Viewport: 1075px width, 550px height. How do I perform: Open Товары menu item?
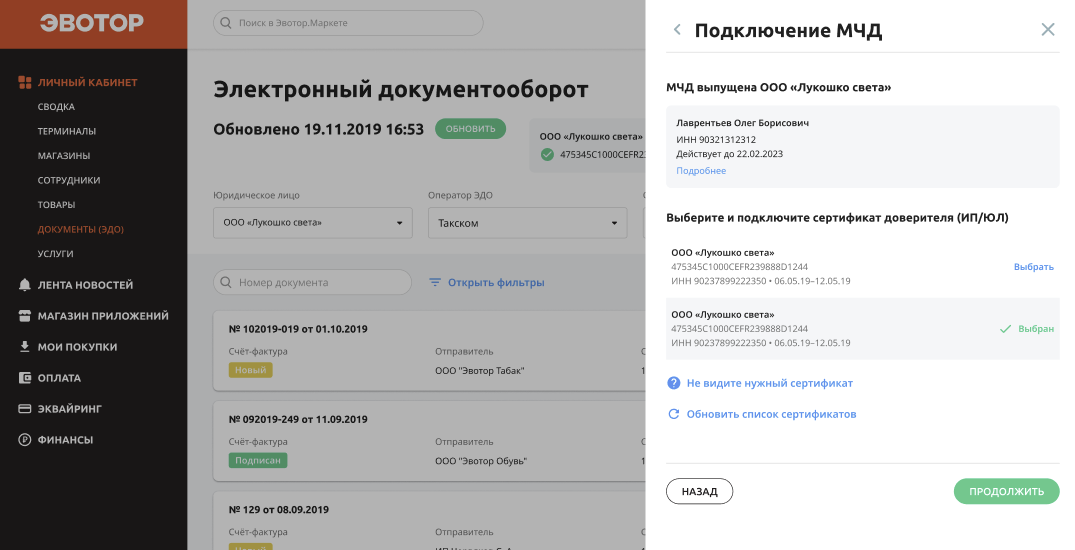56,205
